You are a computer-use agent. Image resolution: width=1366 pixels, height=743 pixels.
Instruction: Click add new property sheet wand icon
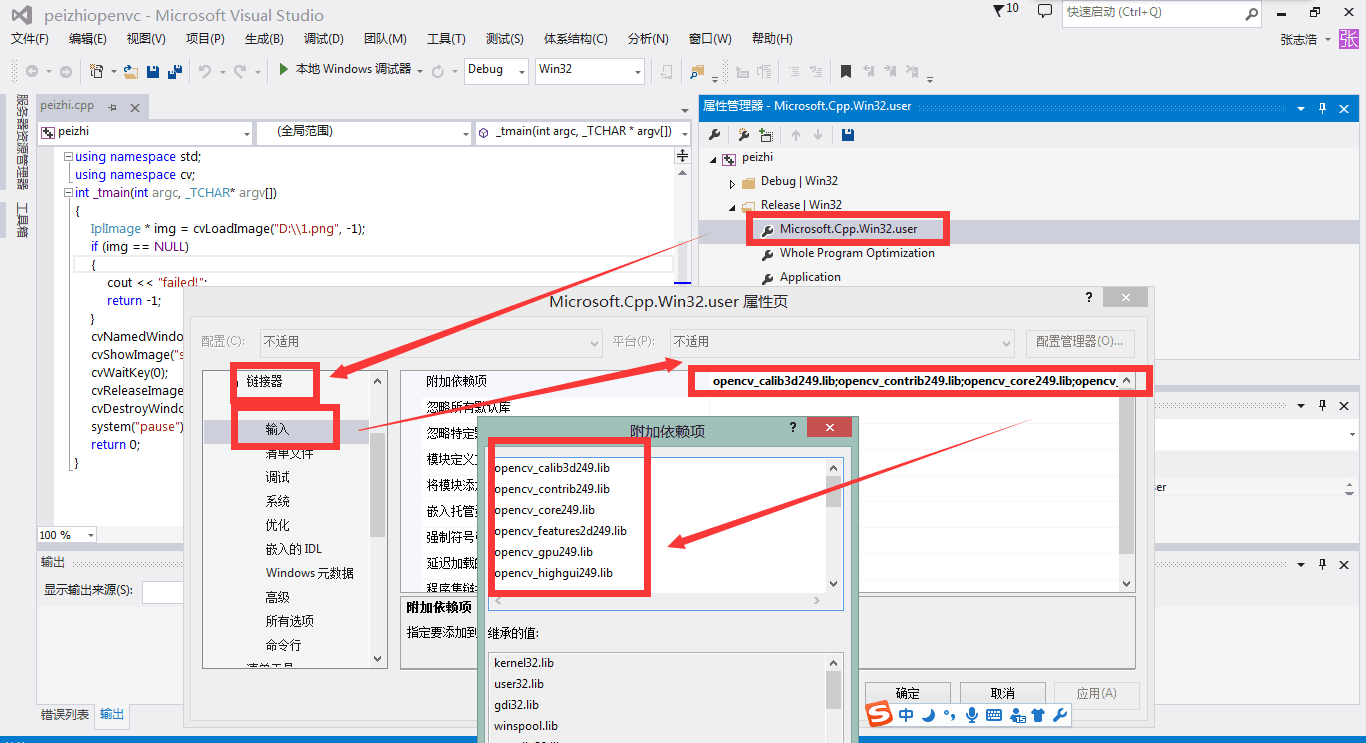coord(743,135)
